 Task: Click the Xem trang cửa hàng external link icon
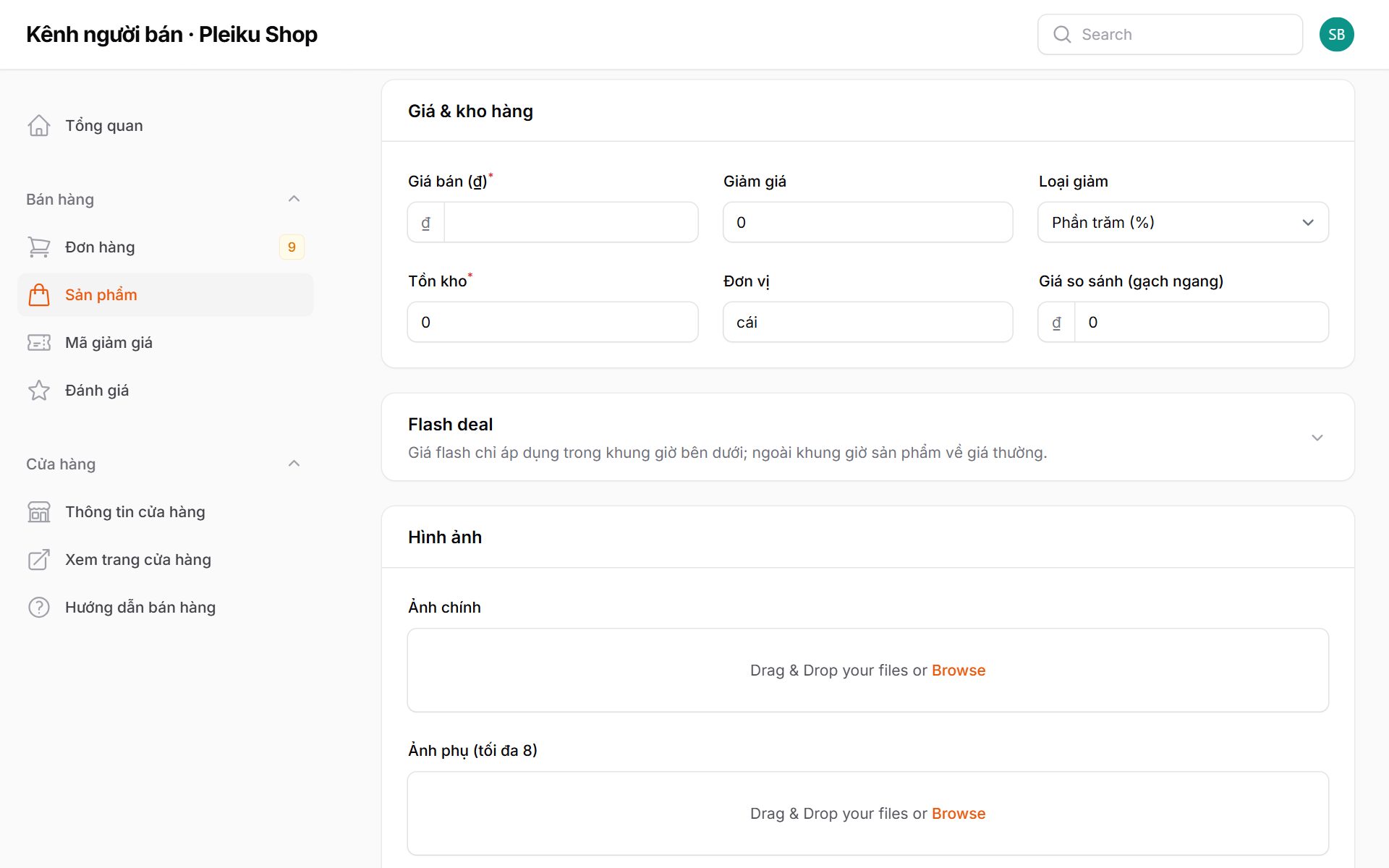pyautogui.click(x=39, y=560)
